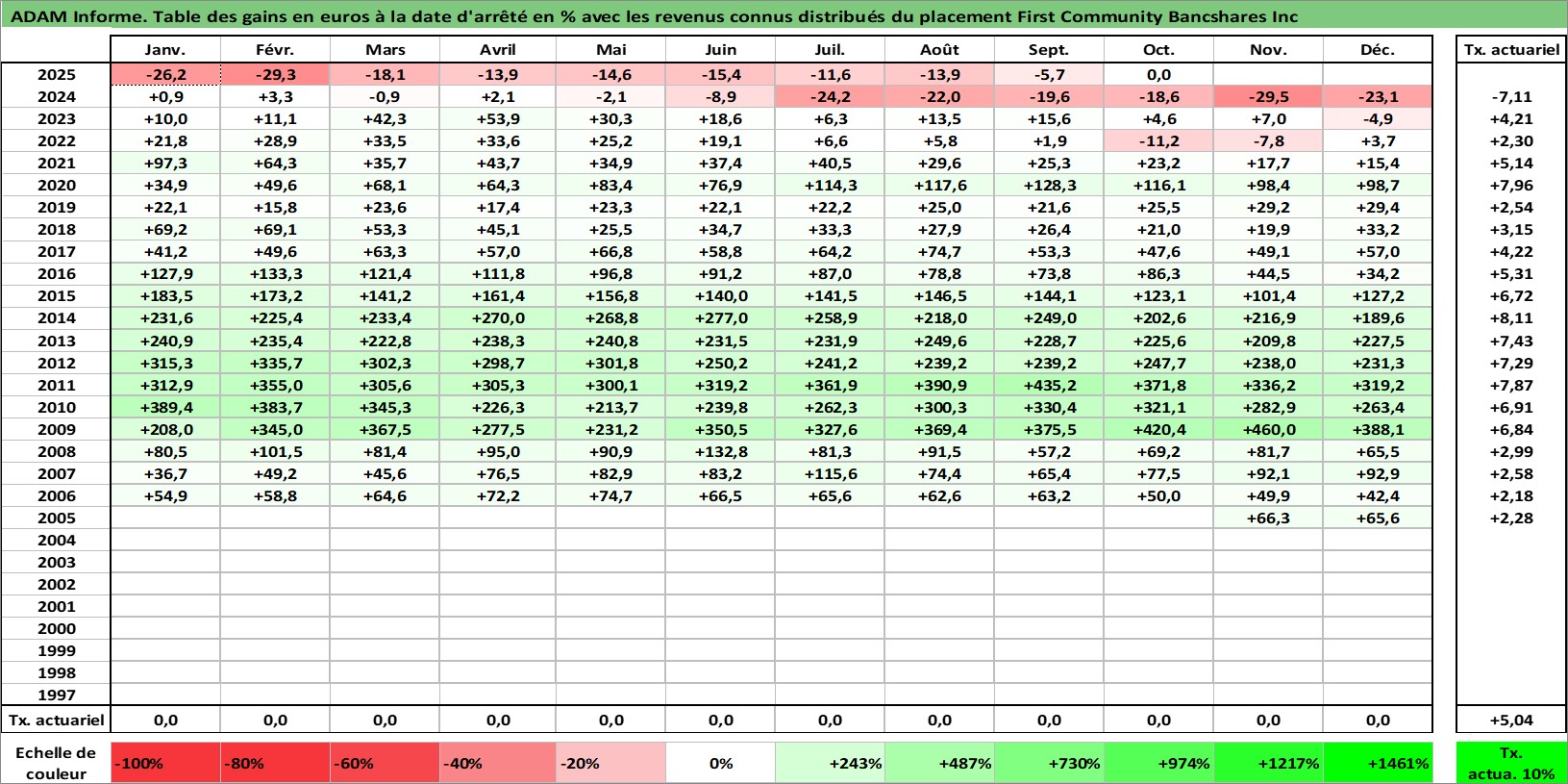Click the +243% light green swatch
This screenshot has width=1568, height=784.
pos(830,763)
